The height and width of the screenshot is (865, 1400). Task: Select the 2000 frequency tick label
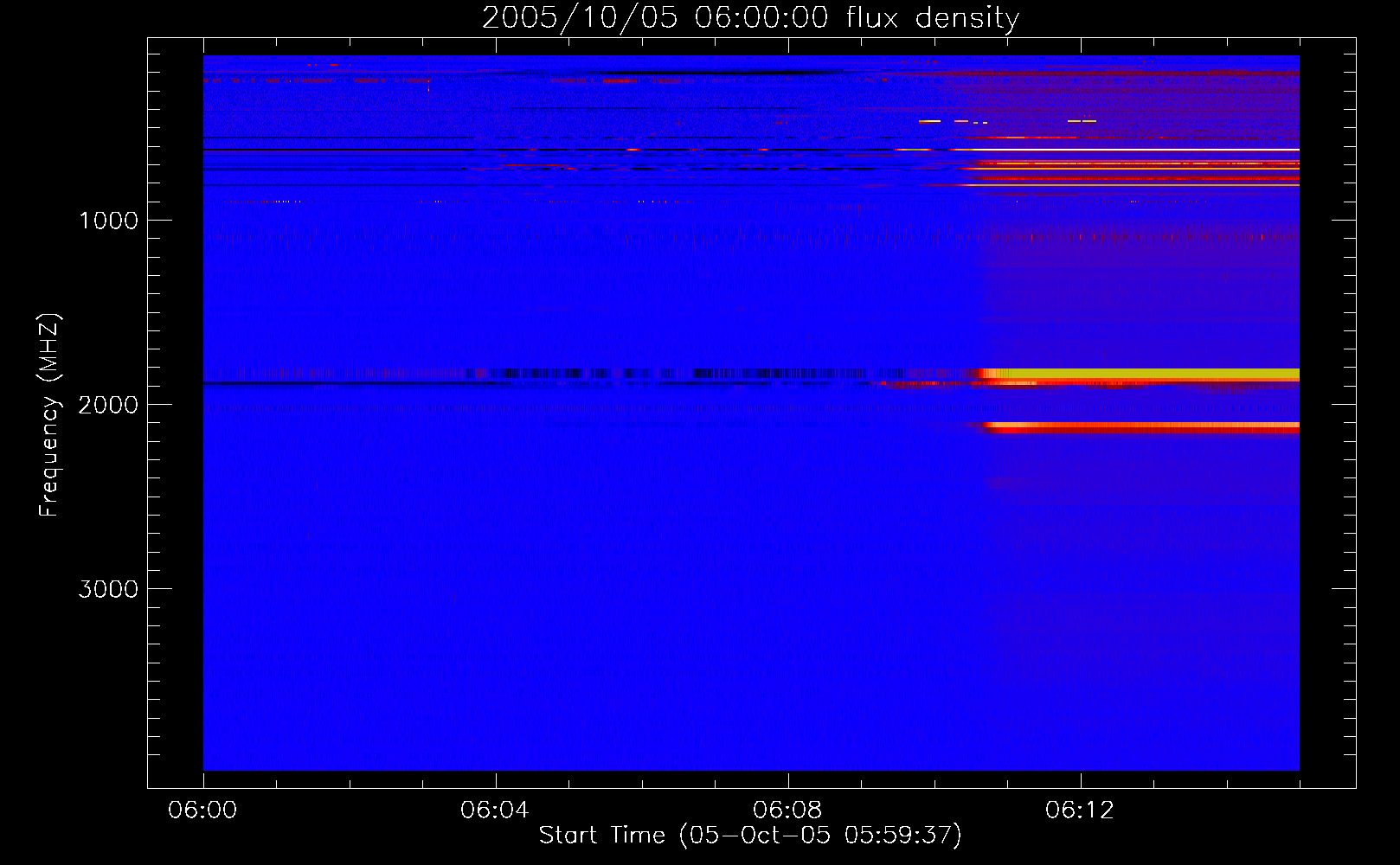108,405
